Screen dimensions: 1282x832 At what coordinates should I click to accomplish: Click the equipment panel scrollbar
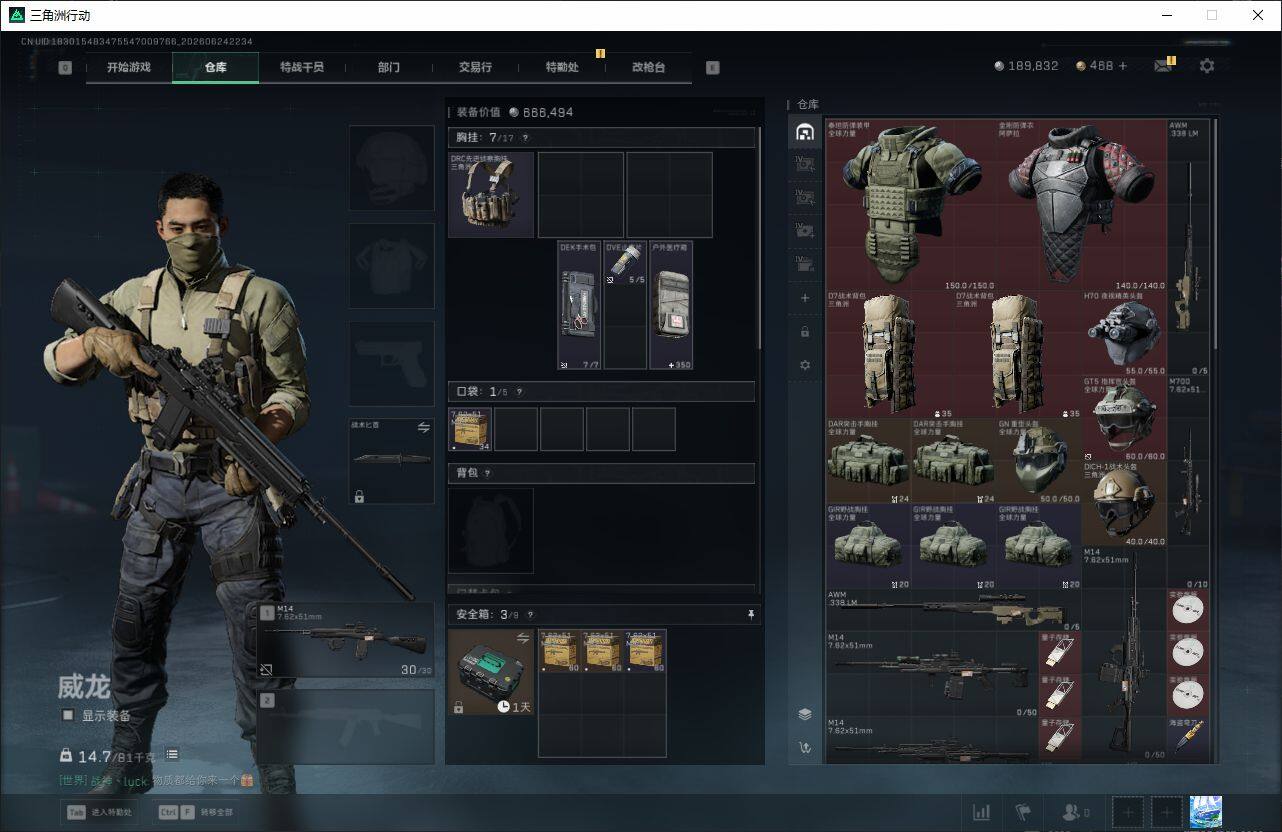tap(759, 240)
